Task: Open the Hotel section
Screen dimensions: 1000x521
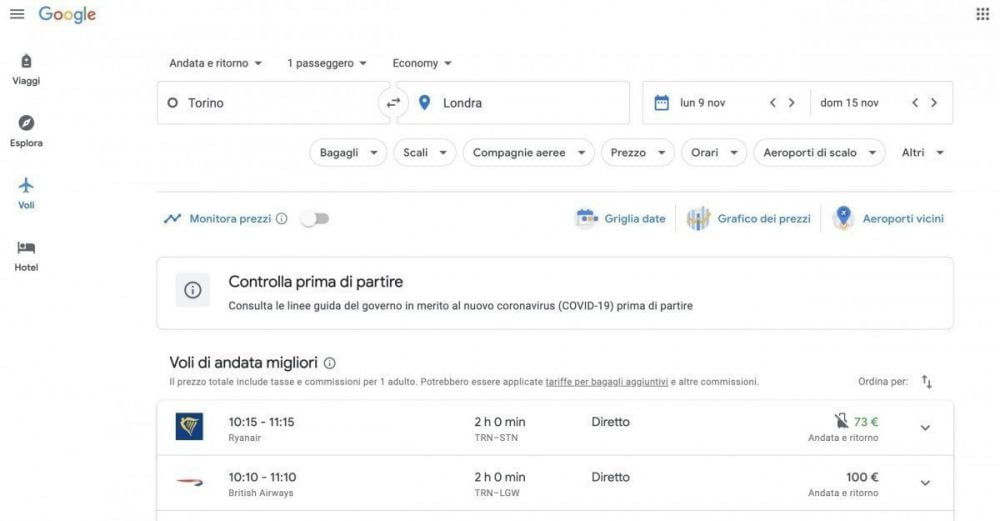Action: [26, 256]
